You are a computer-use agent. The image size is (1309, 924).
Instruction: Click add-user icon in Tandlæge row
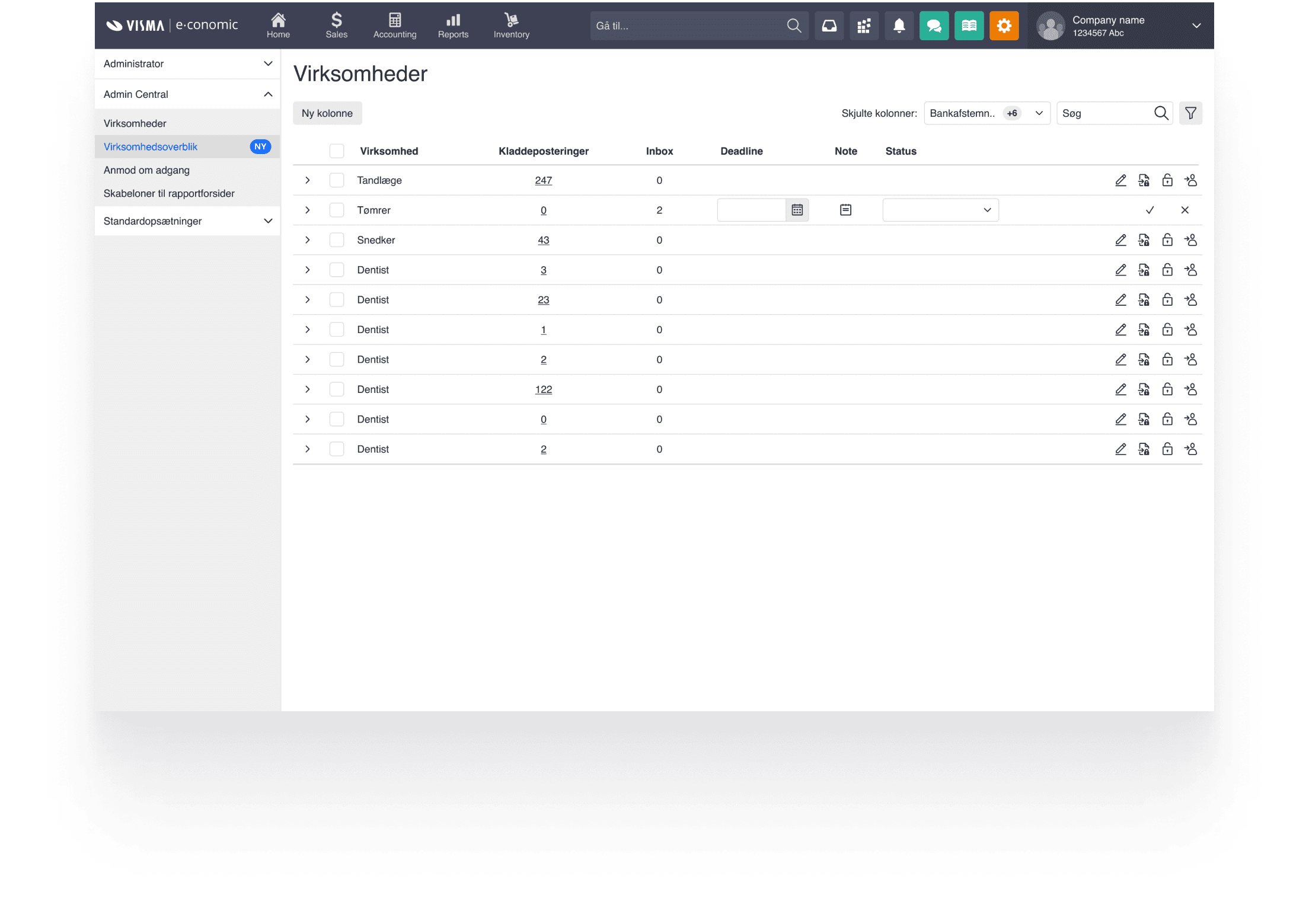[1190, 180]
